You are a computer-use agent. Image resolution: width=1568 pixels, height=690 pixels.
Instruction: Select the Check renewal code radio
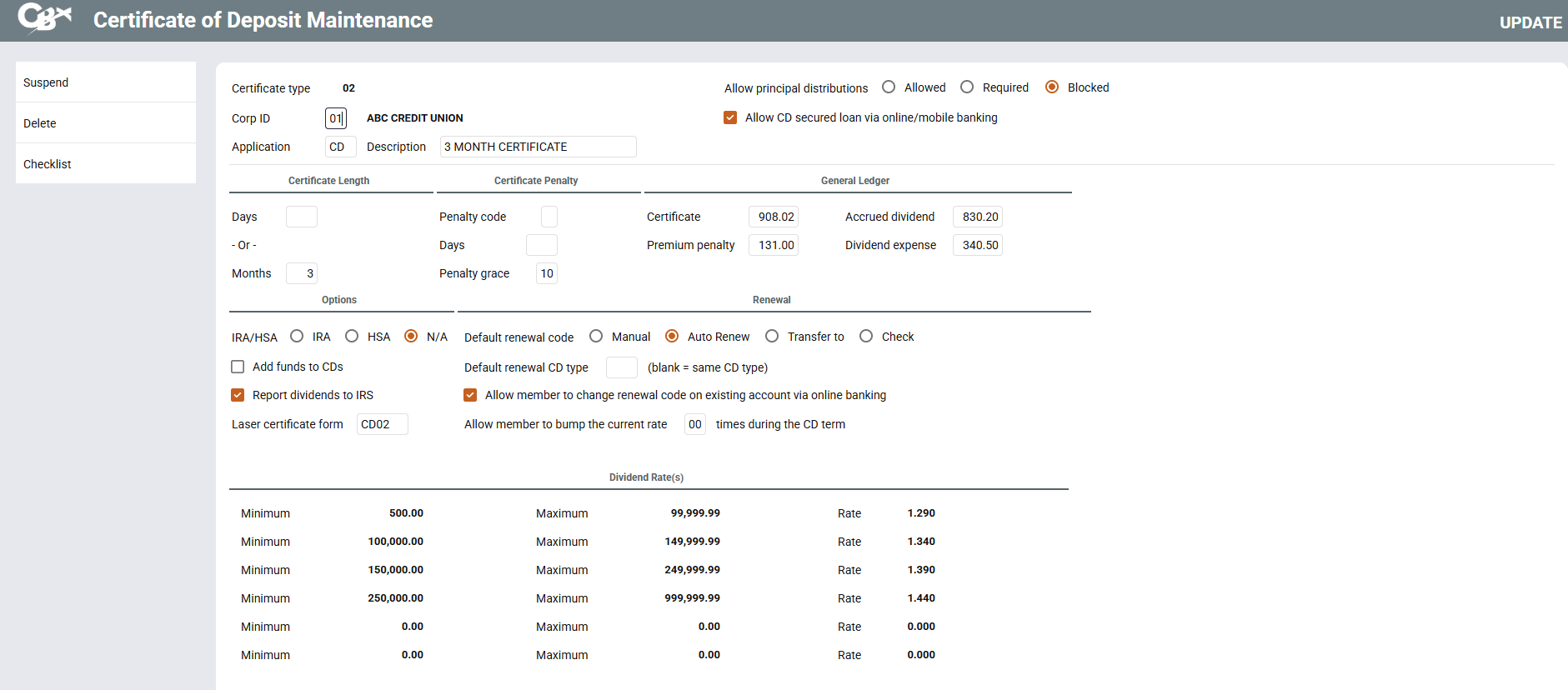pyautogui.click(x=866, y=337)
